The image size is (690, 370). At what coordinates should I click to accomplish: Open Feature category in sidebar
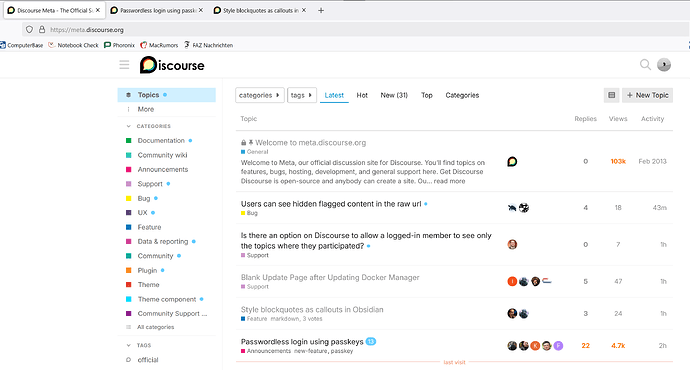(150, 227)
